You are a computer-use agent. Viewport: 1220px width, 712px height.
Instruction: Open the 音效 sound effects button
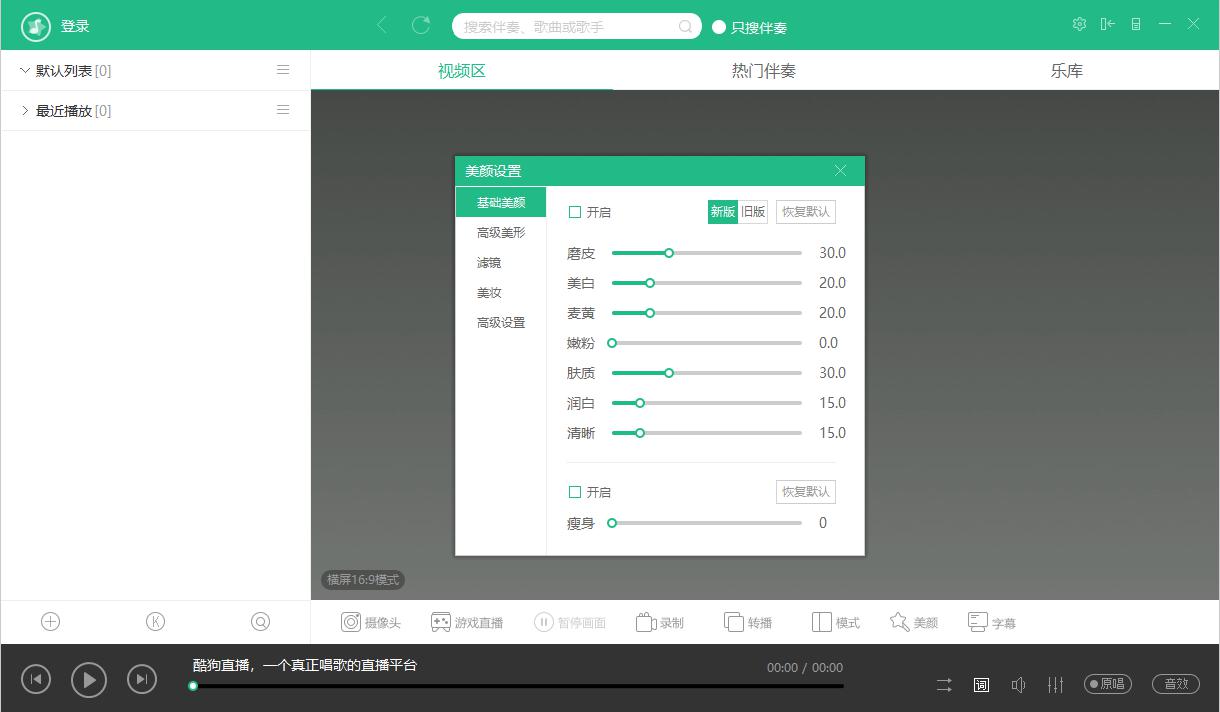1176,684
